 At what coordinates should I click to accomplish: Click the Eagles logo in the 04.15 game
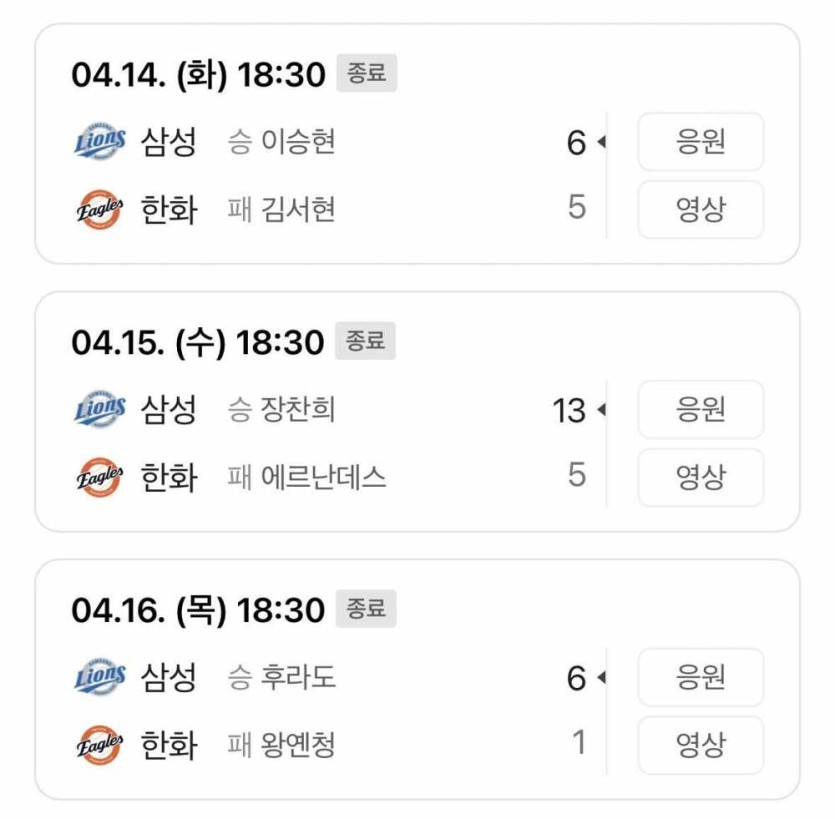coord(100,477)
